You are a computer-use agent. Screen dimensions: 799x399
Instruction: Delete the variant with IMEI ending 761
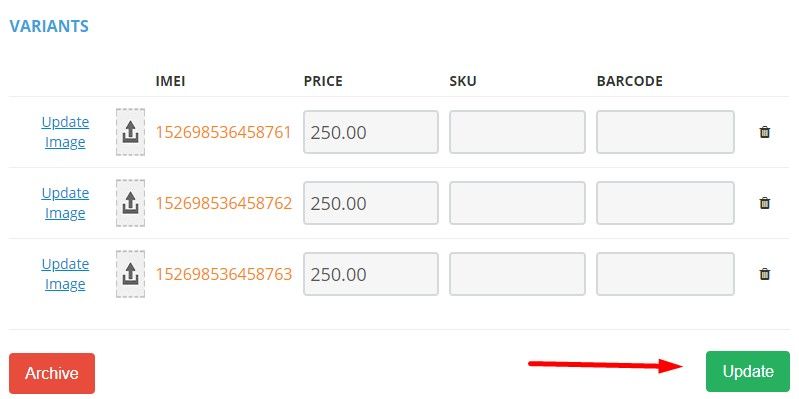[764, 132]
